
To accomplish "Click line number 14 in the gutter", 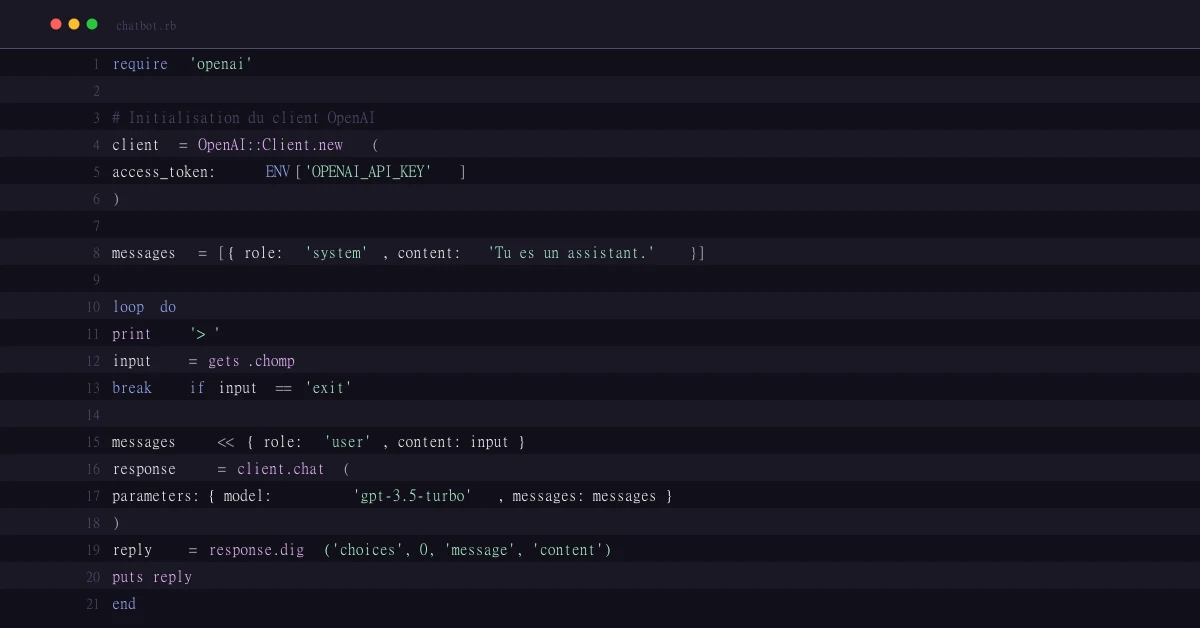I will click(93, 415).
